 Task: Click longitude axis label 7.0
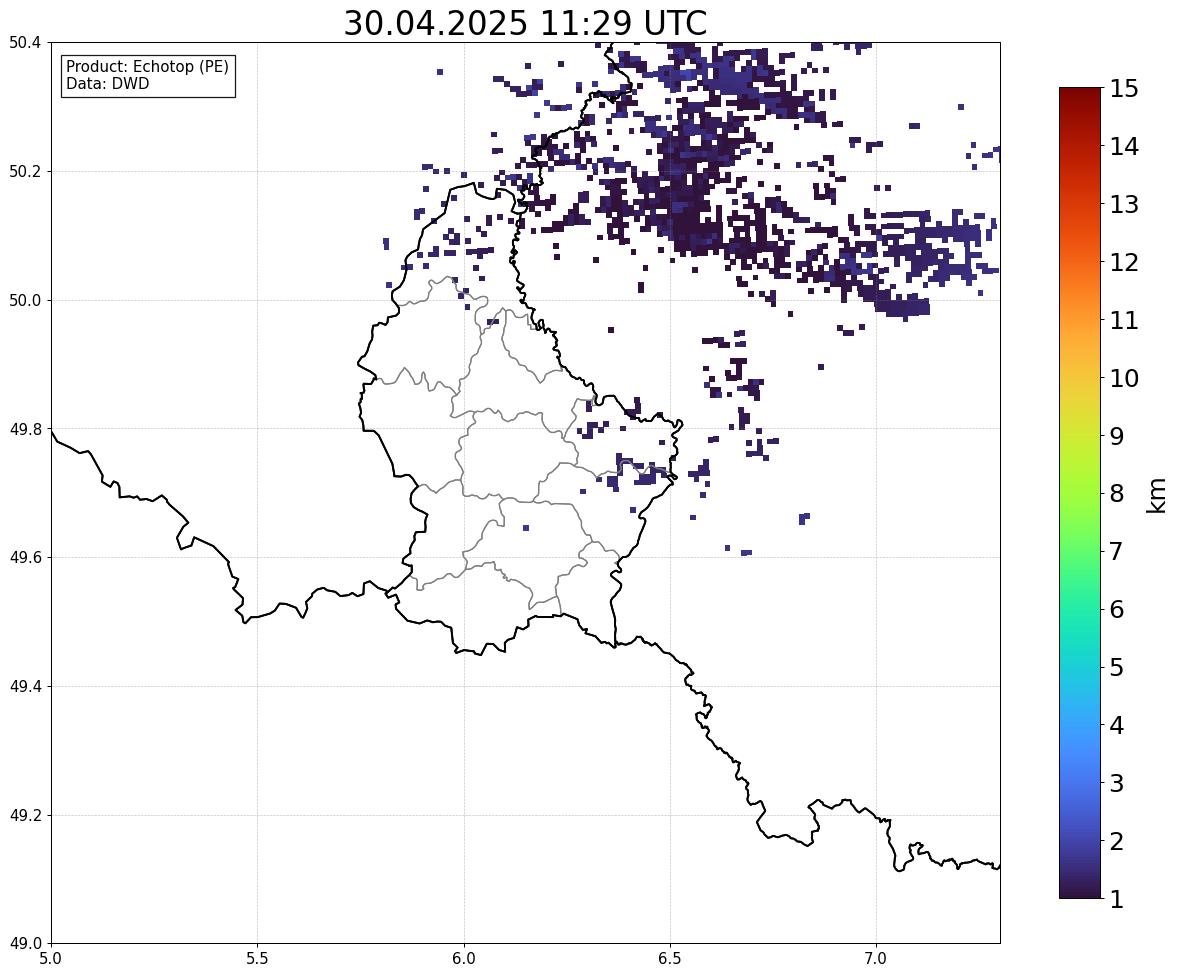pos(876,959)
